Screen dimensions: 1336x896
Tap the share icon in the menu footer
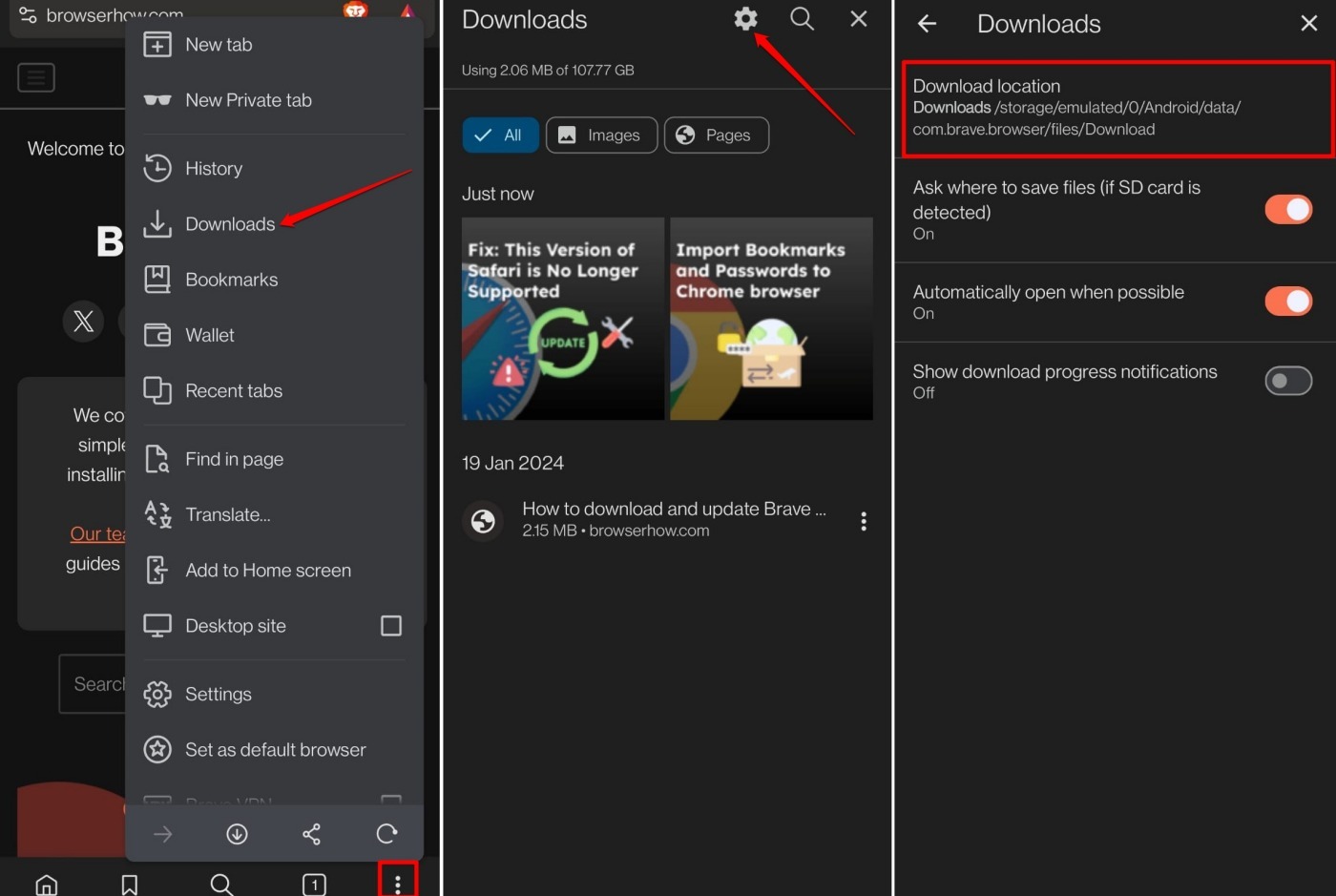[x=311, y=834]
